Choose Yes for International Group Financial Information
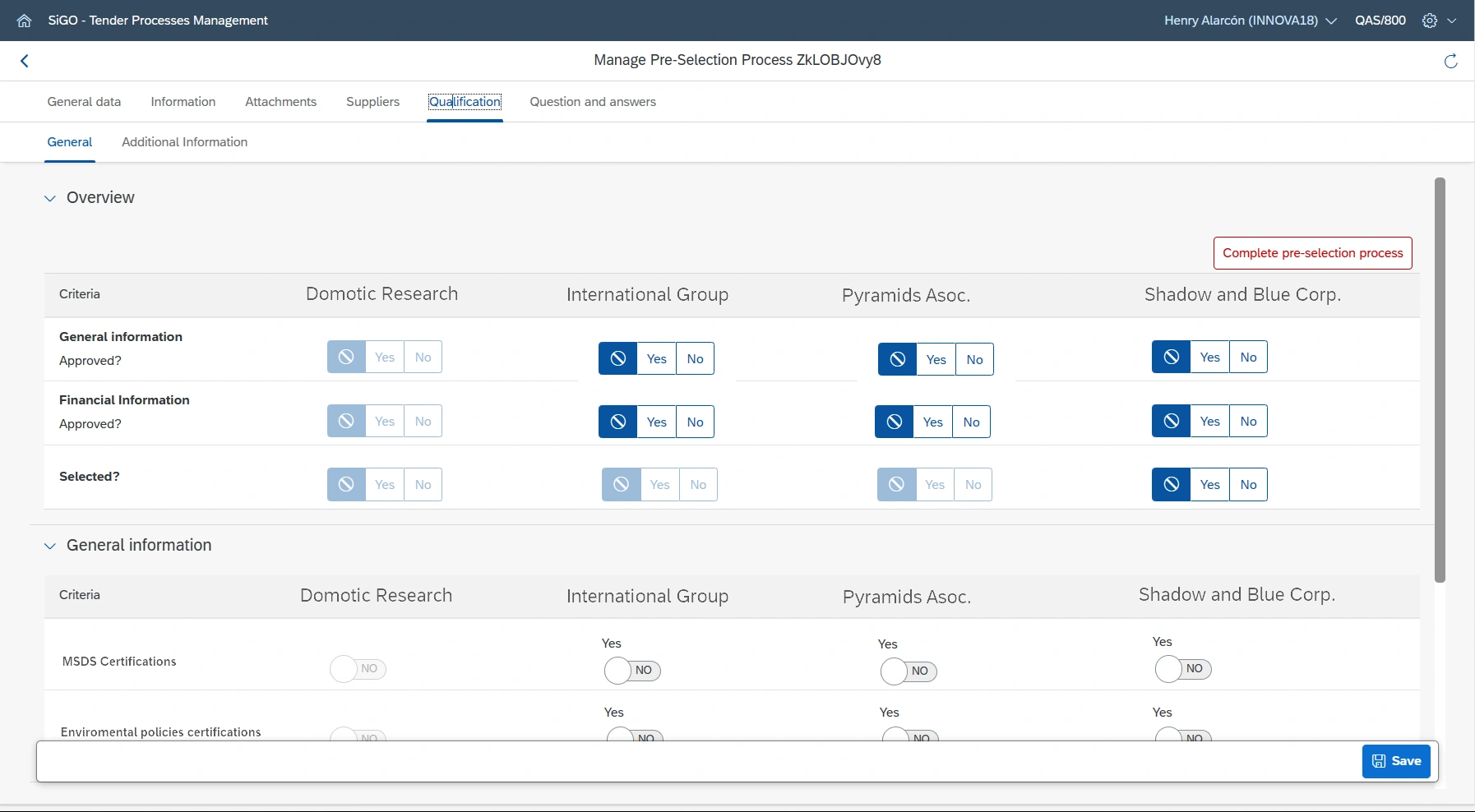 coord(656,422)
